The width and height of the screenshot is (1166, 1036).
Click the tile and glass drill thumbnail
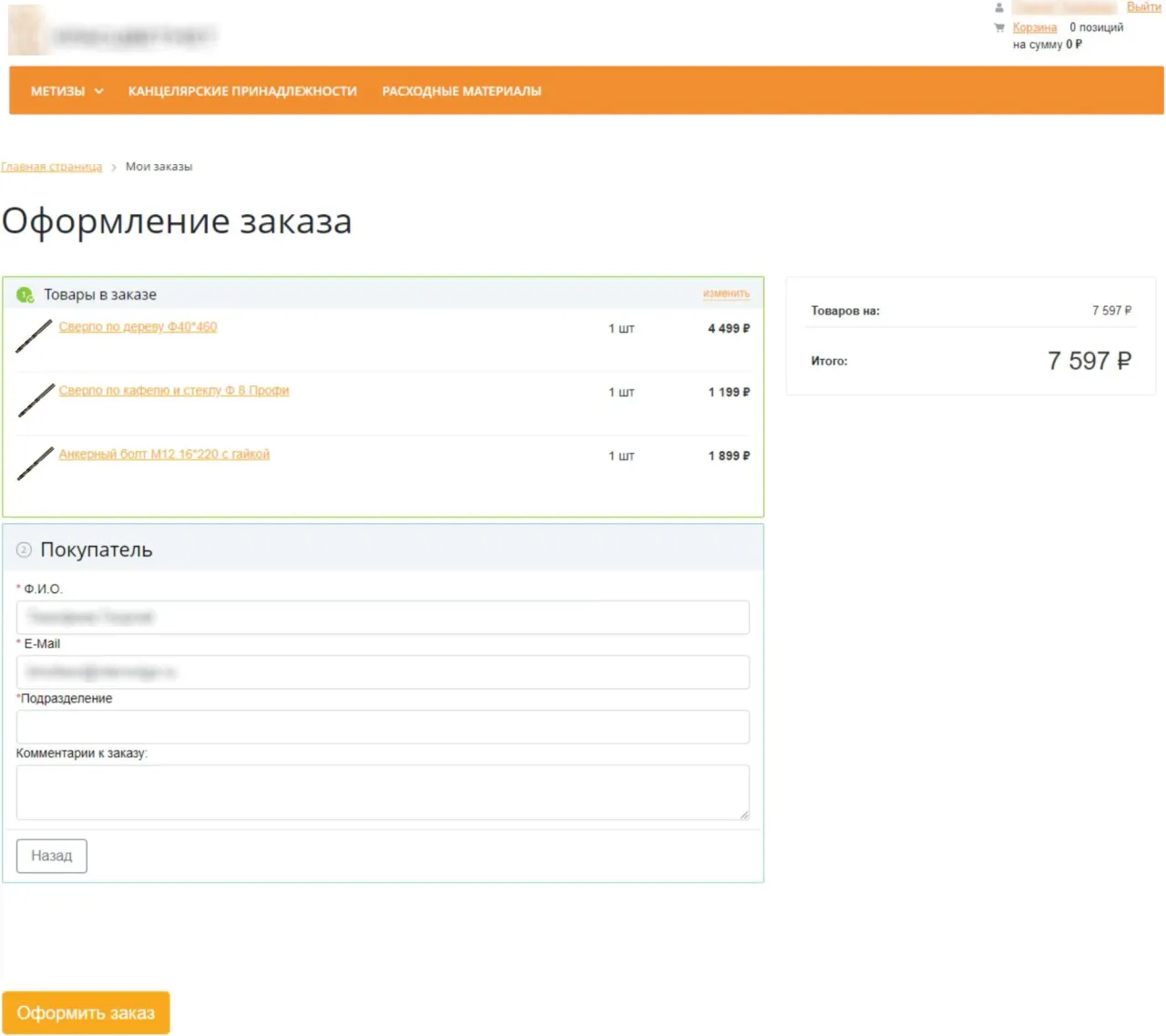pyautogui.click(x=36, y=400)
